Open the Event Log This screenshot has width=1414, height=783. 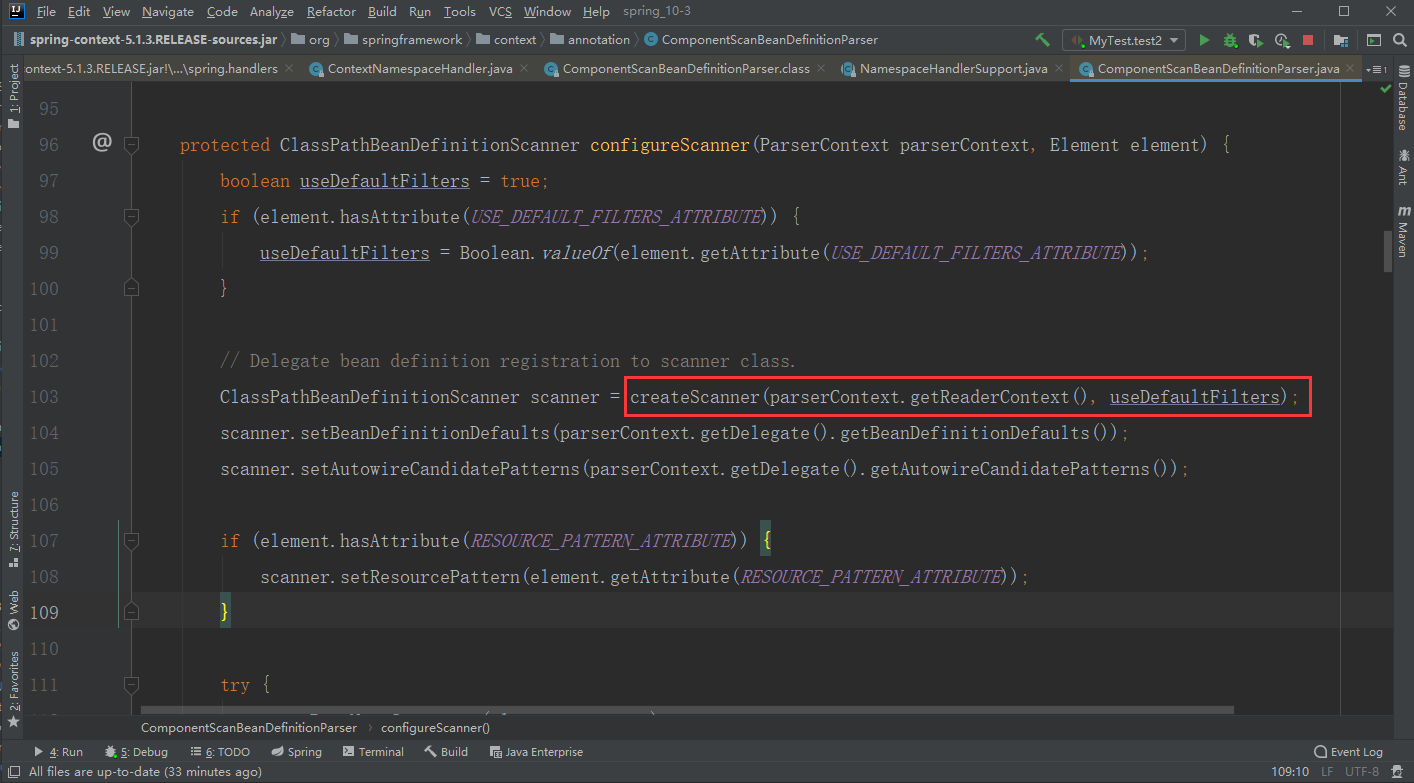pyautogui.click(x=1348, y=752)
